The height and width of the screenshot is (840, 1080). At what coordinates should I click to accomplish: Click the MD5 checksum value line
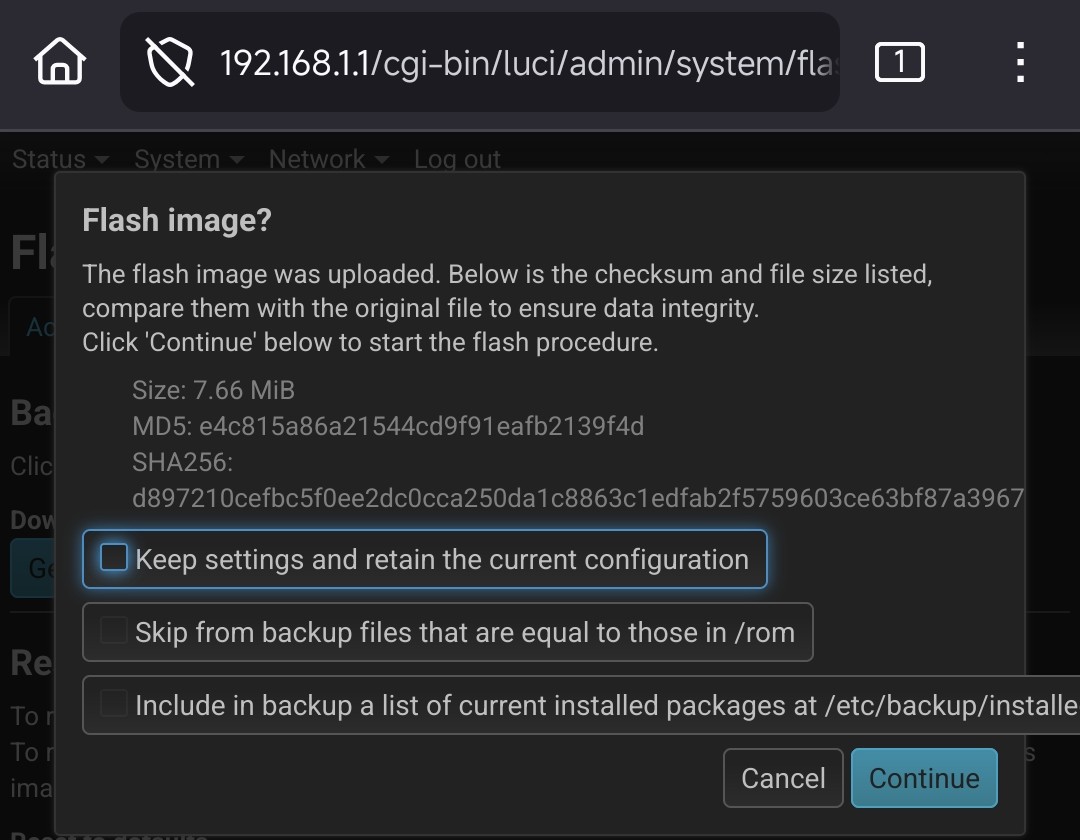tap(388, 426)
